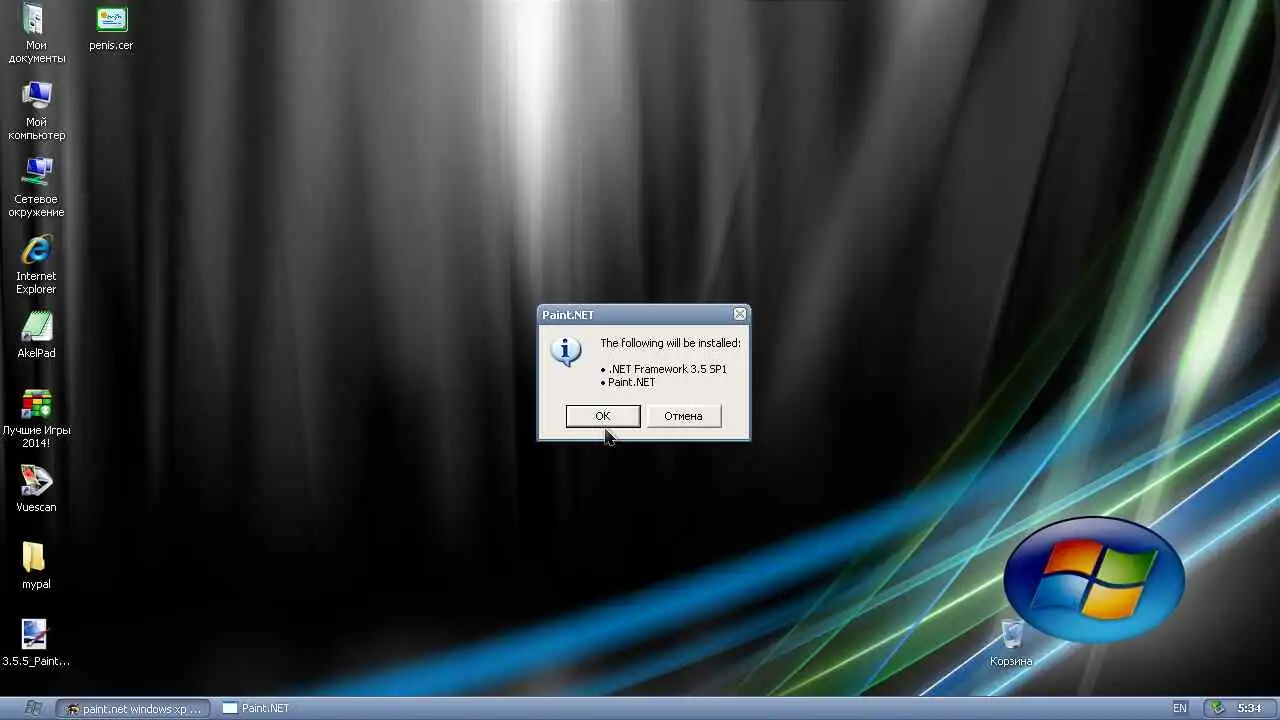This screenshot has width=1280, height=720.
Task: Switch to the paint.net windows xp taskbar item
Action: (x=133, y=708)
